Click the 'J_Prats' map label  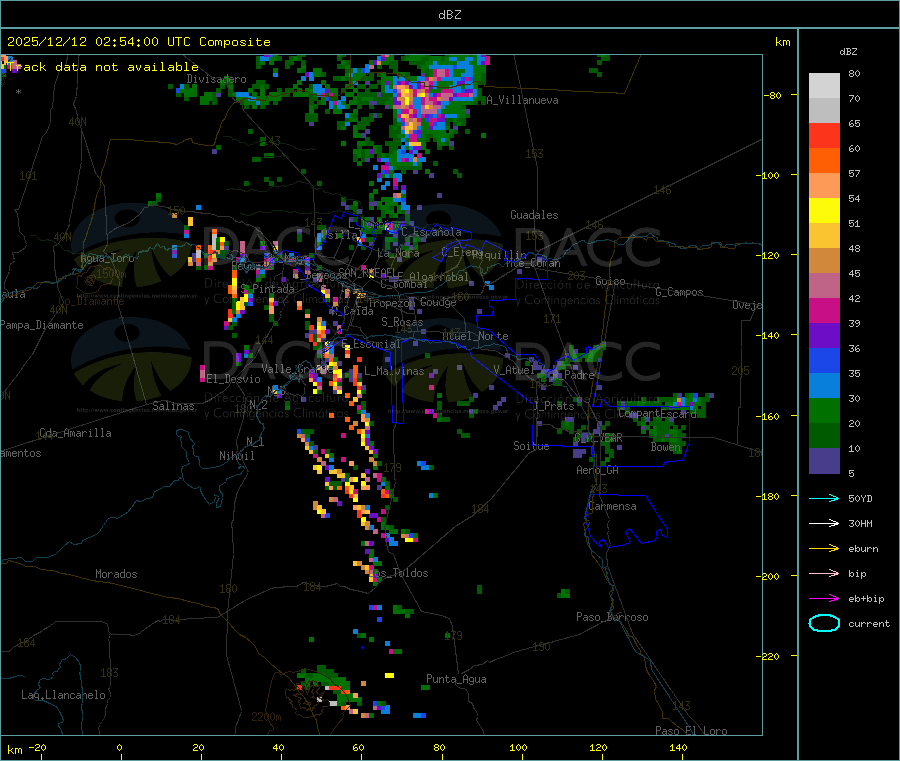pyautogui.click(x=553, y=405)
